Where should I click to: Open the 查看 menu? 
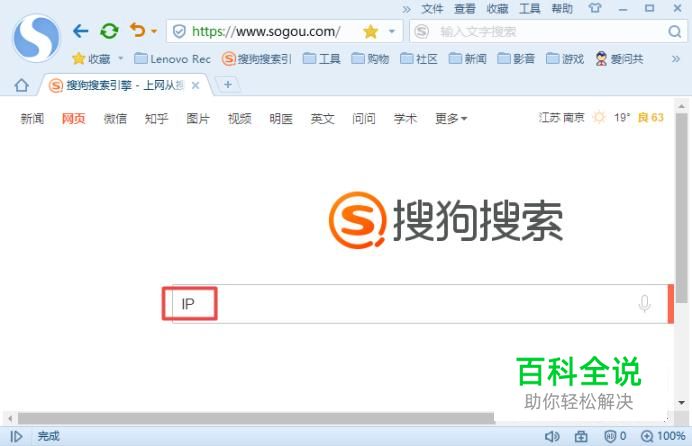(464, 8)
